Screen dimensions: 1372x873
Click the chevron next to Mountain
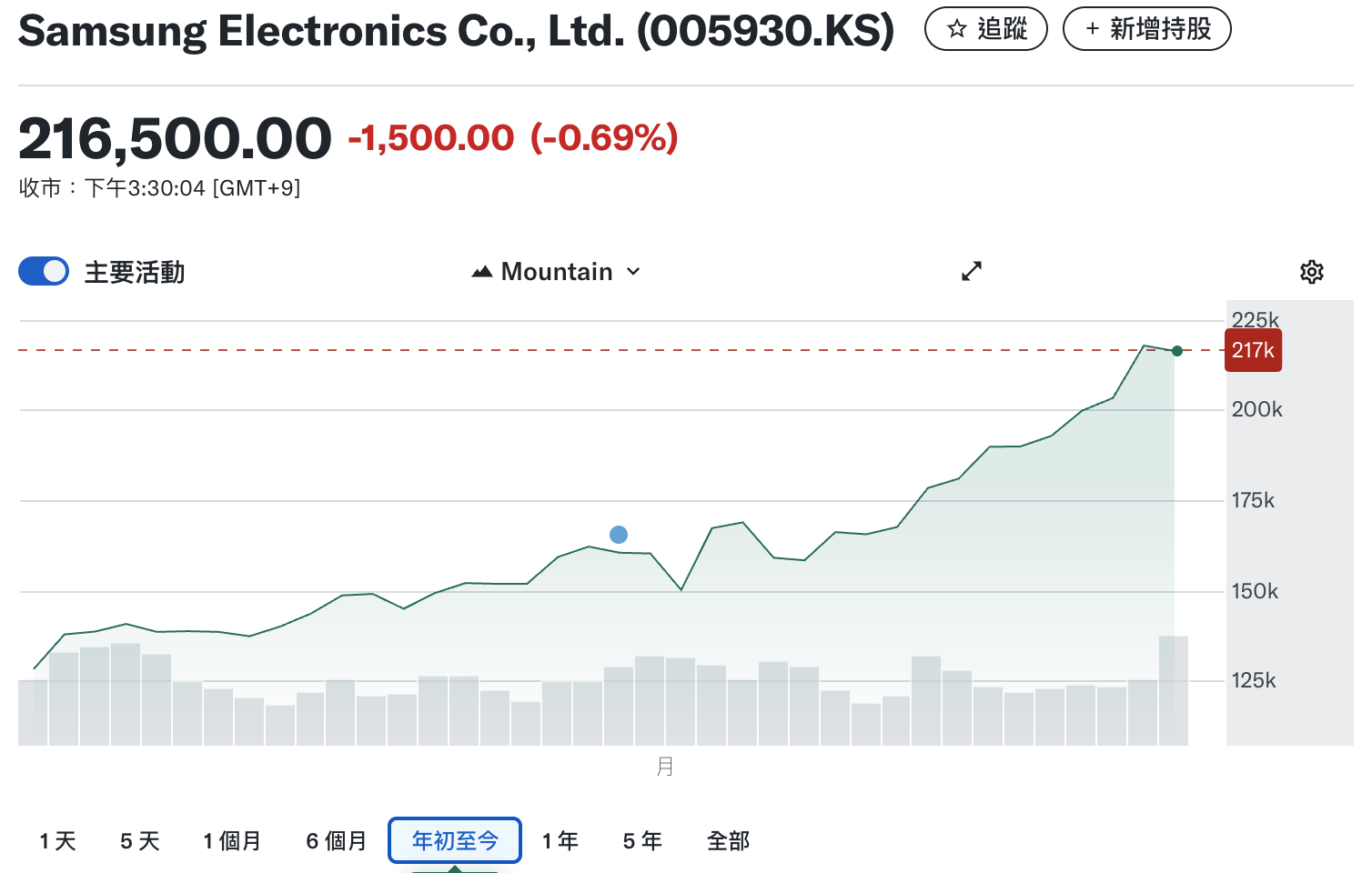[634, 272]
